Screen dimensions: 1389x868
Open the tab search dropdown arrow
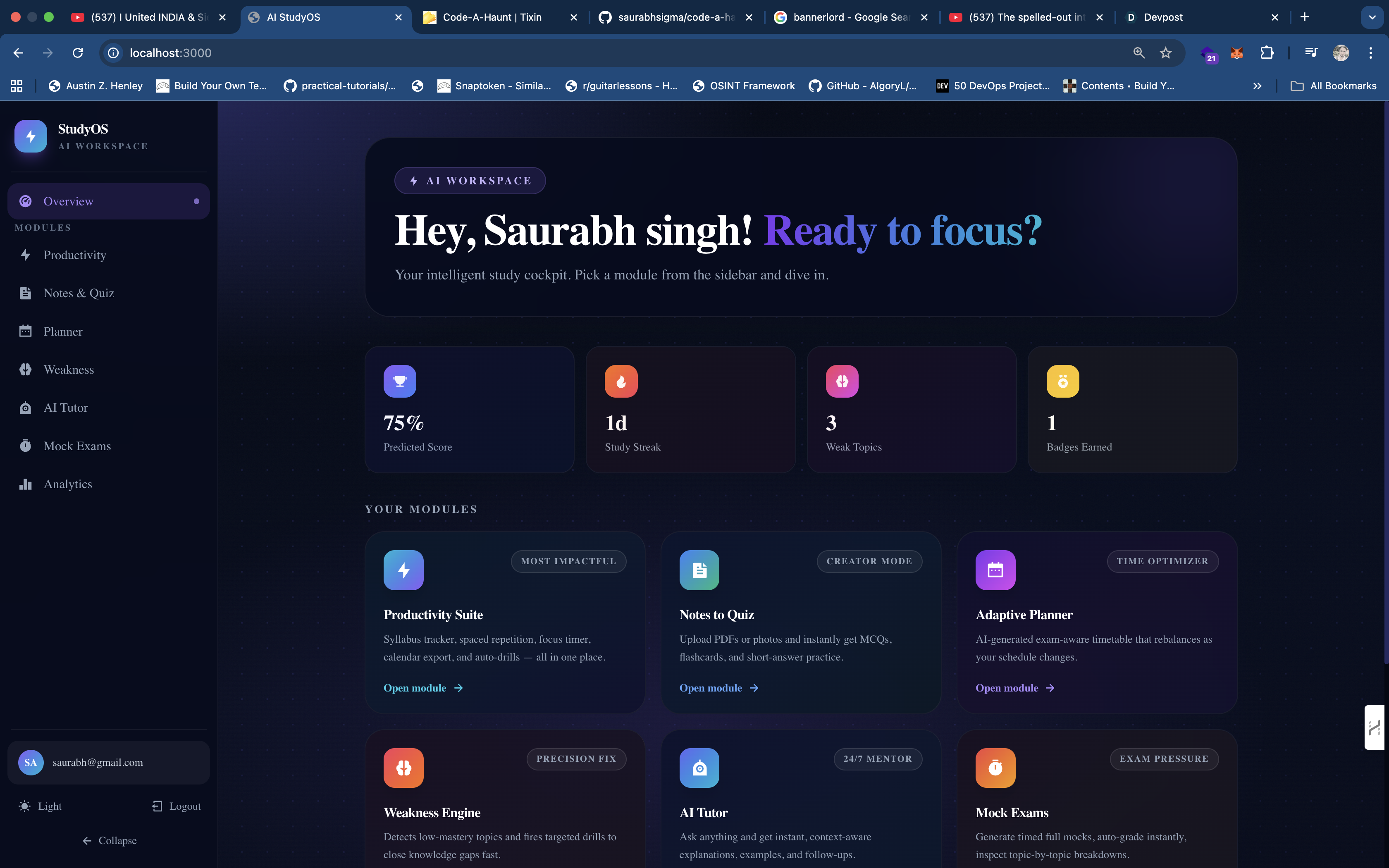1372,17
